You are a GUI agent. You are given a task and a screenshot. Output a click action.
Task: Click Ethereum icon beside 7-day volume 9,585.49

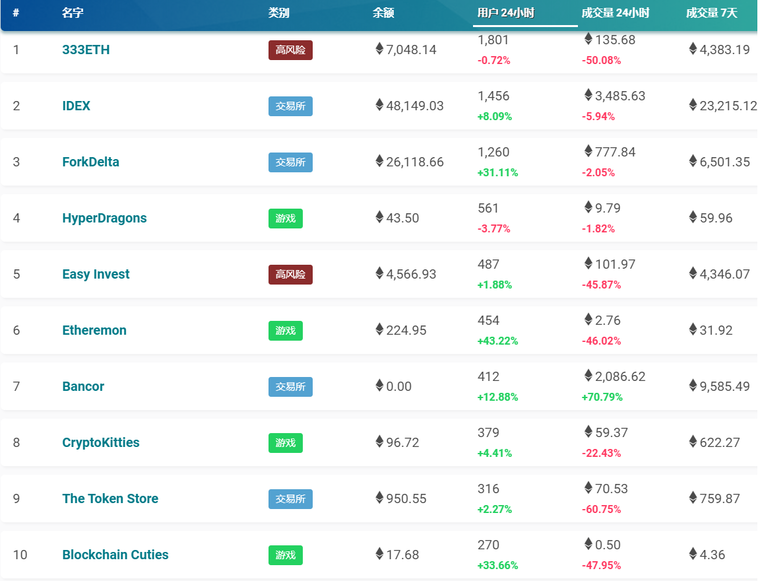(x=693, y=386)
